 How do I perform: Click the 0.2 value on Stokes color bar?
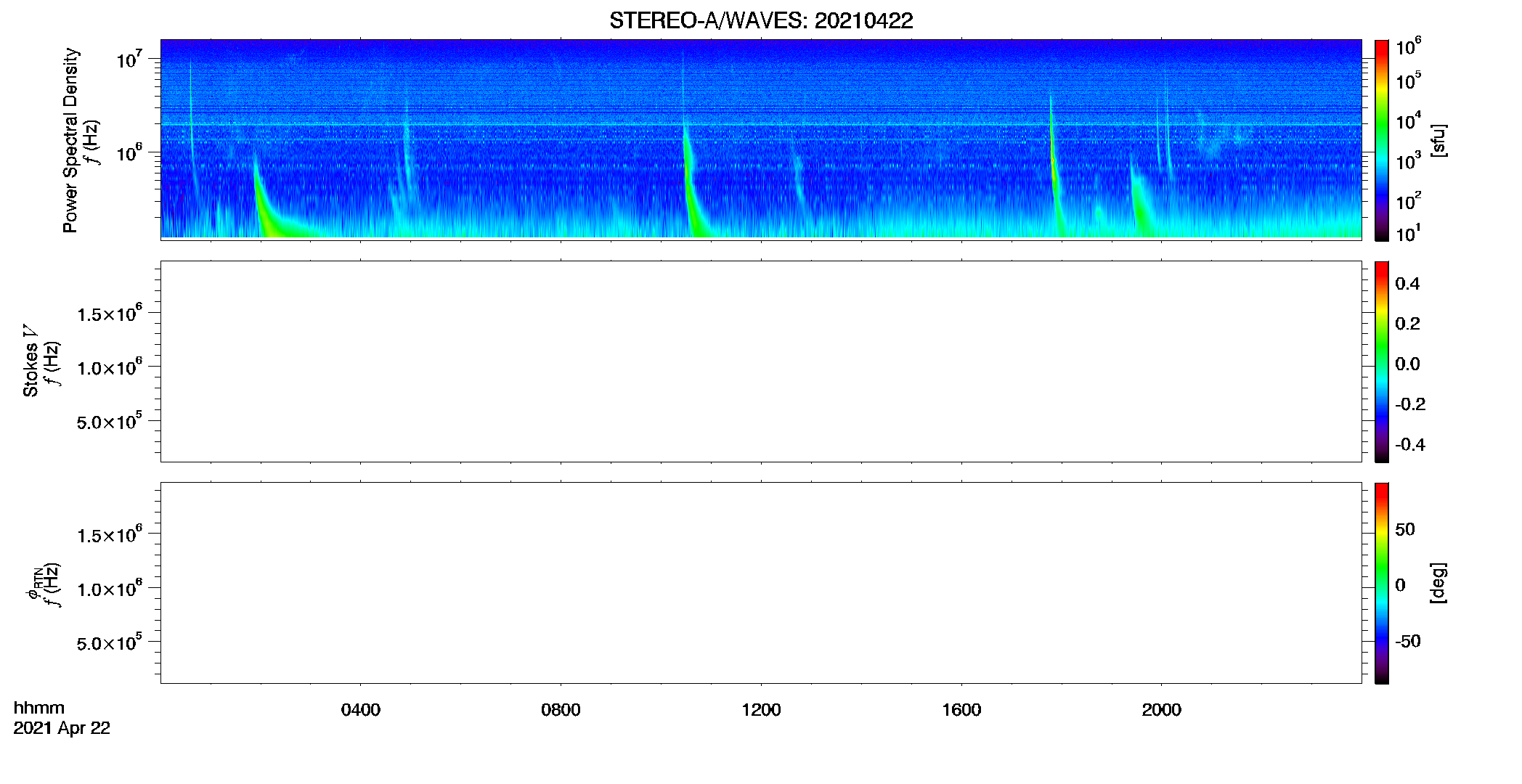1407,324
